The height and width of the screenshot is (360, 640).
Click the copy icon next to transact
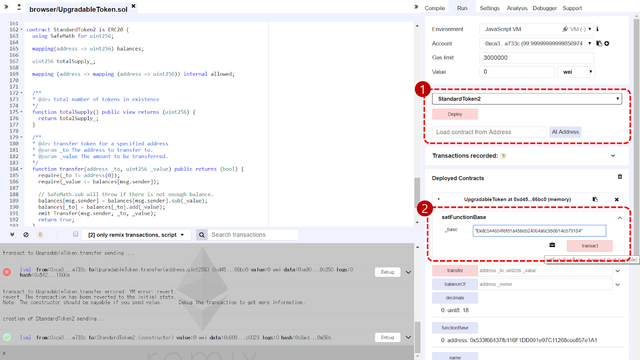552,245
